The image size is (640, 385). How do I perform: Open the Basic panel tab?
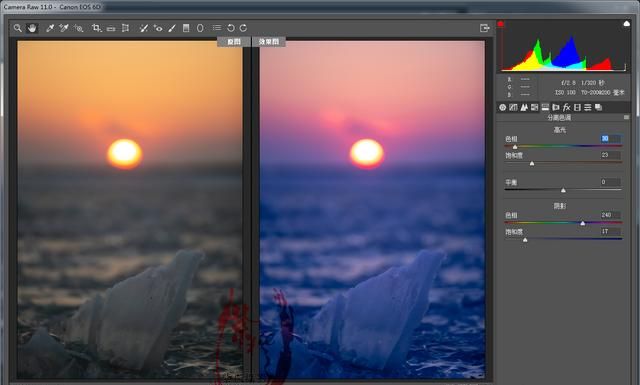point(502,107)
